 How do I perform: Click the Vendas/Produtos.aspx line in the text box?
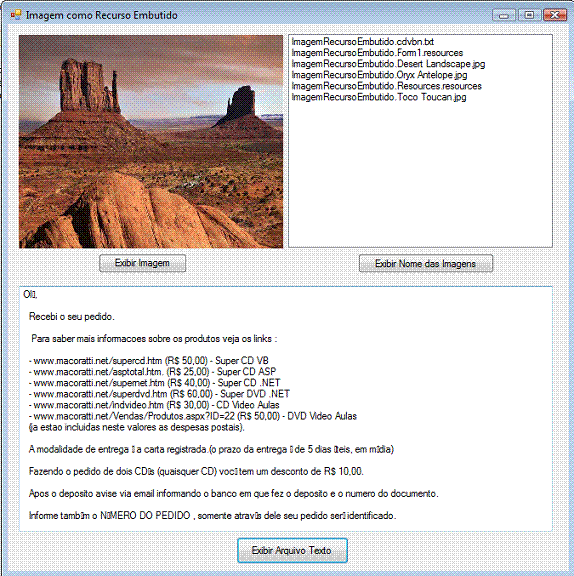pyautogui.click(x=193, y=416)
